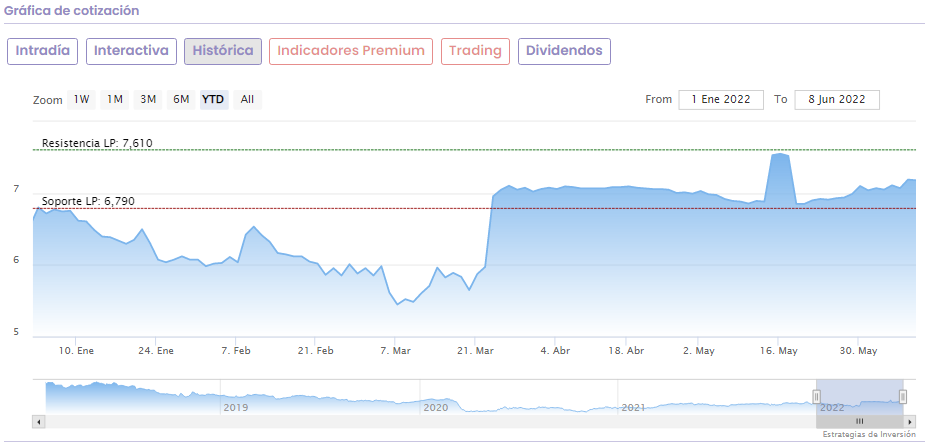Set zoom range to 1W
Image resolution: width=930 pixels, height=448 pixels.
81,99
